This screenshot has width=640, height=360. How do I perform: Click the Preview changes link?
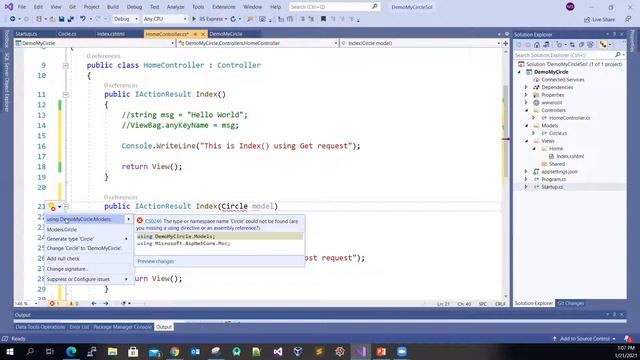[156, 261]
